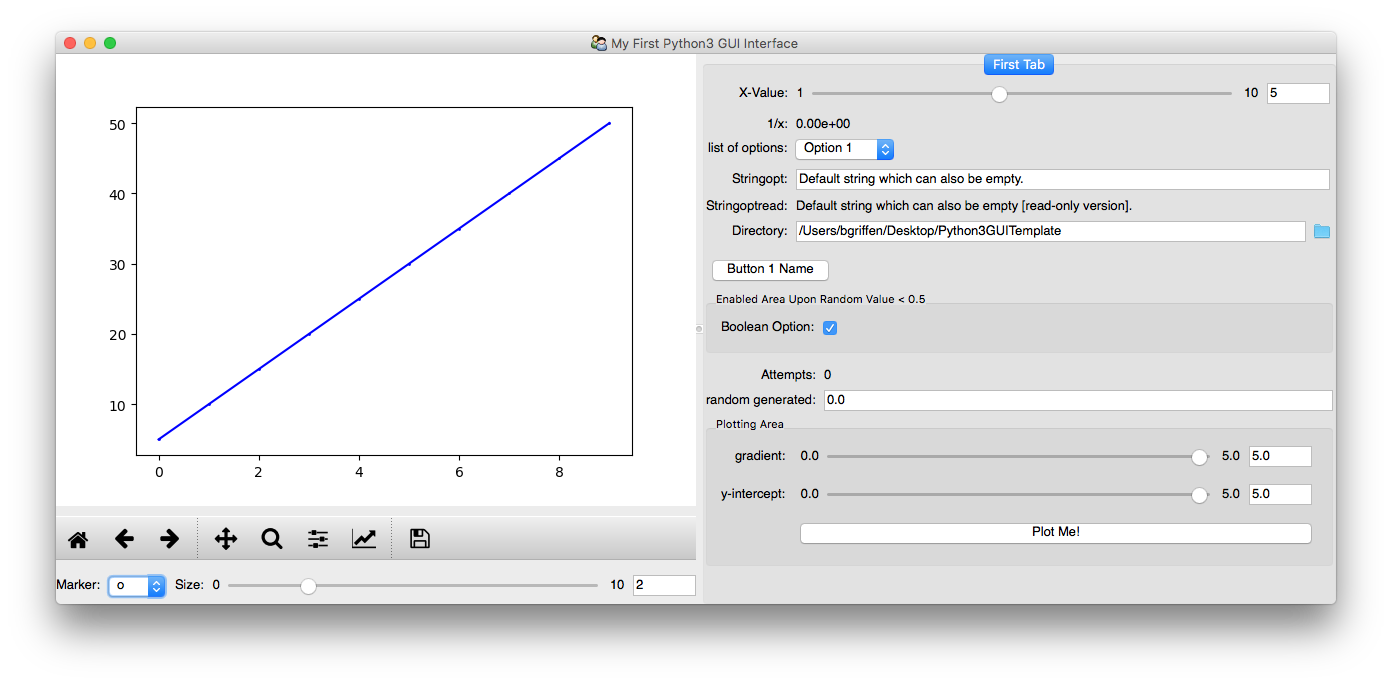Click the Directory path field
Screen dimensions: 1392x684
pos(1051,231)
